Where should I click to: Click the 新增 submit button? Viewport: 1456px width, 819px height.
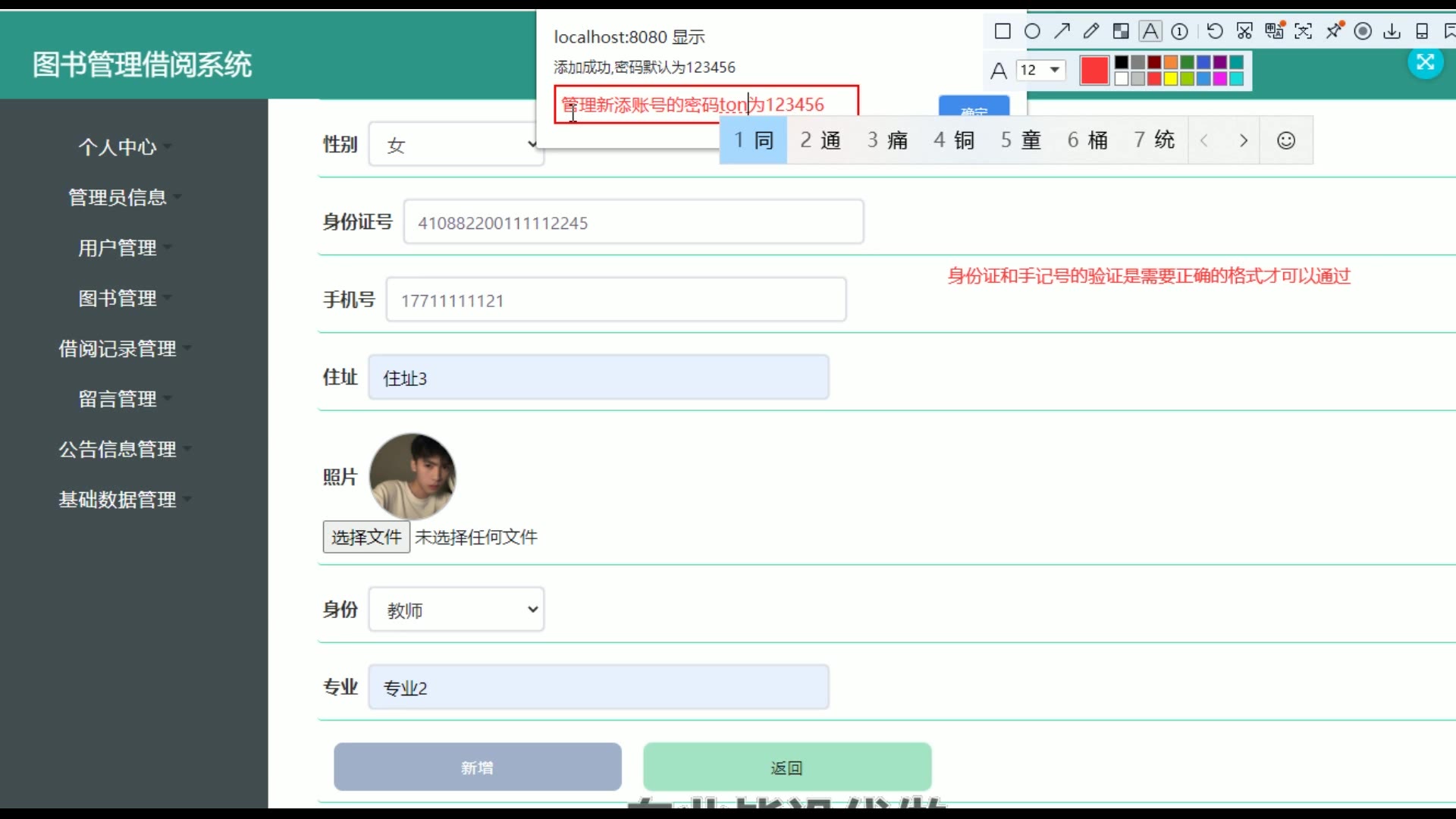478,767
